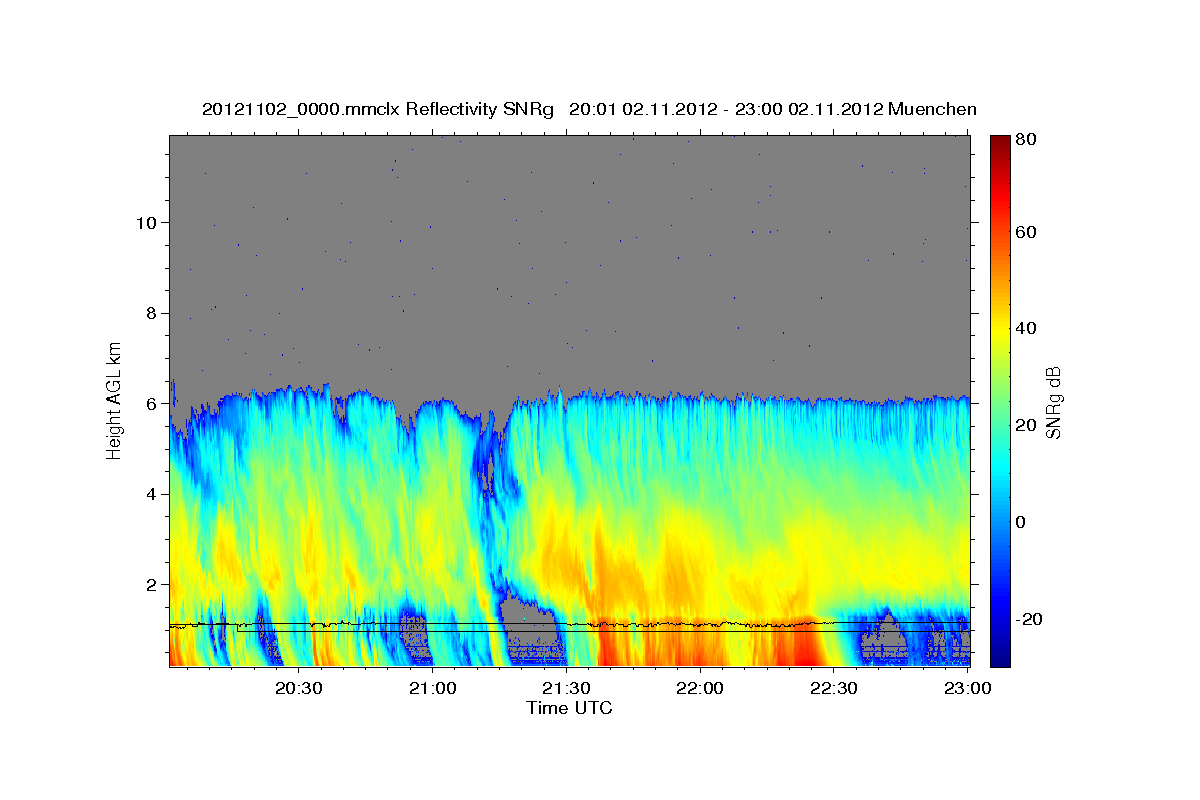Click the 'Time UTC' axis title

coord(569,708)
